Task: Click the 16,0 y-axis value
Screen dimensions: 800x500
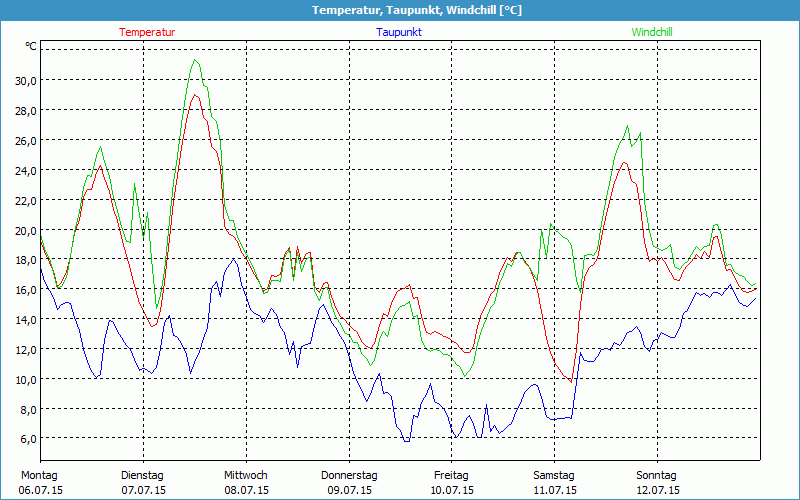Action: (x=24, y=290)
